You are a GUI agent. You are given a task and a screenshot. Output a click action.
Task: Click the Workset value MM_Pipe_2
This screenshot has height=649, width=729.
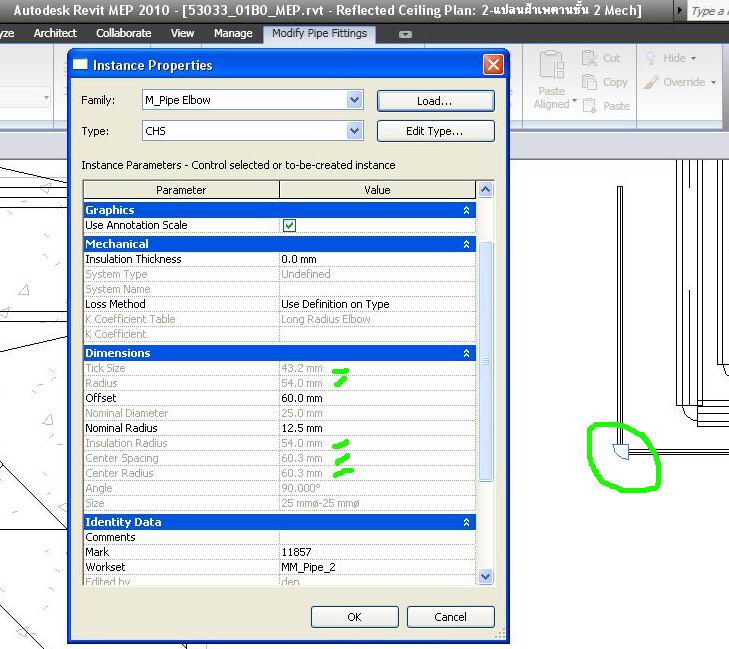pos(377,567)
